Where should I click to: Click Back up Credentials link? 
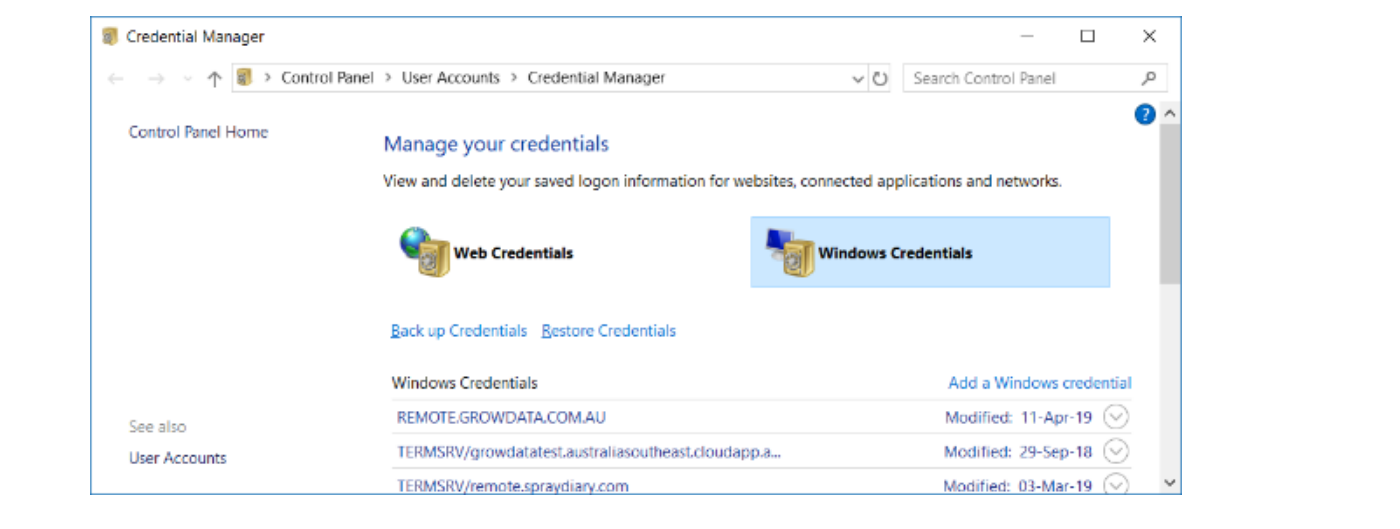[459, 331]
